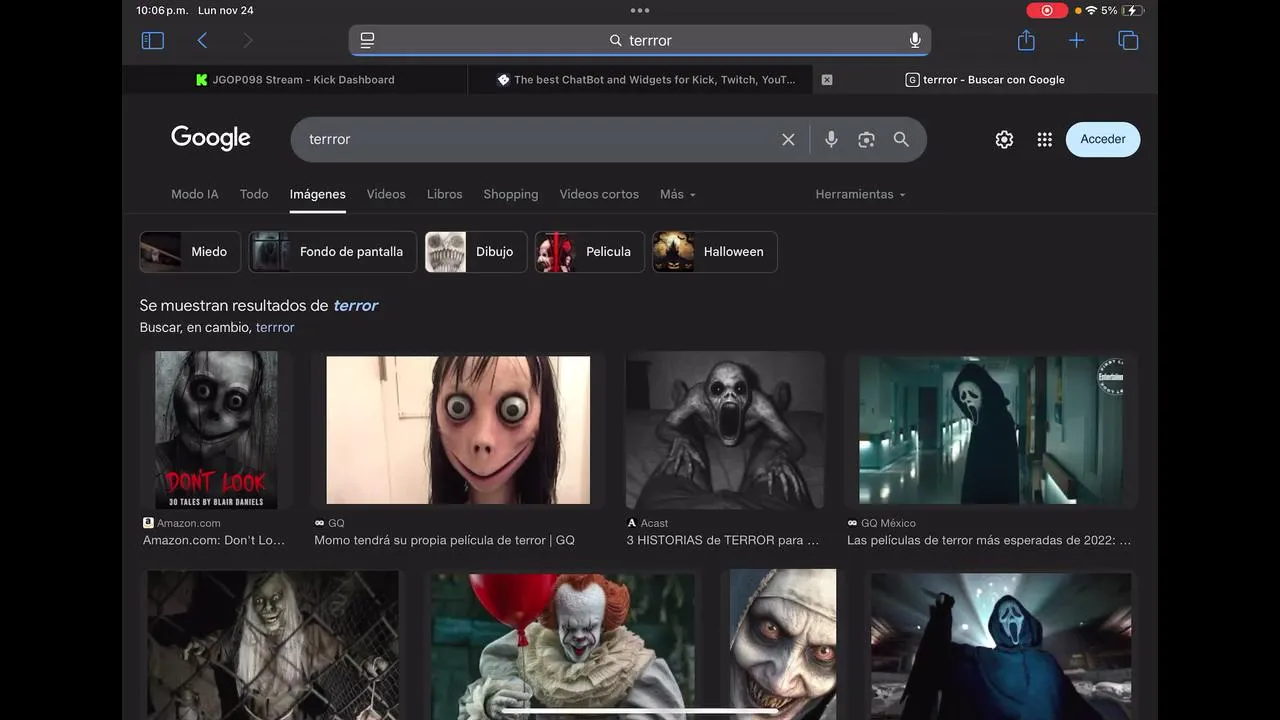The height and width of the screenshot is (720, 1280).
Task: Open the white-haired witch behind fence image
Action: pyautogui.click(x=272, y=645)
